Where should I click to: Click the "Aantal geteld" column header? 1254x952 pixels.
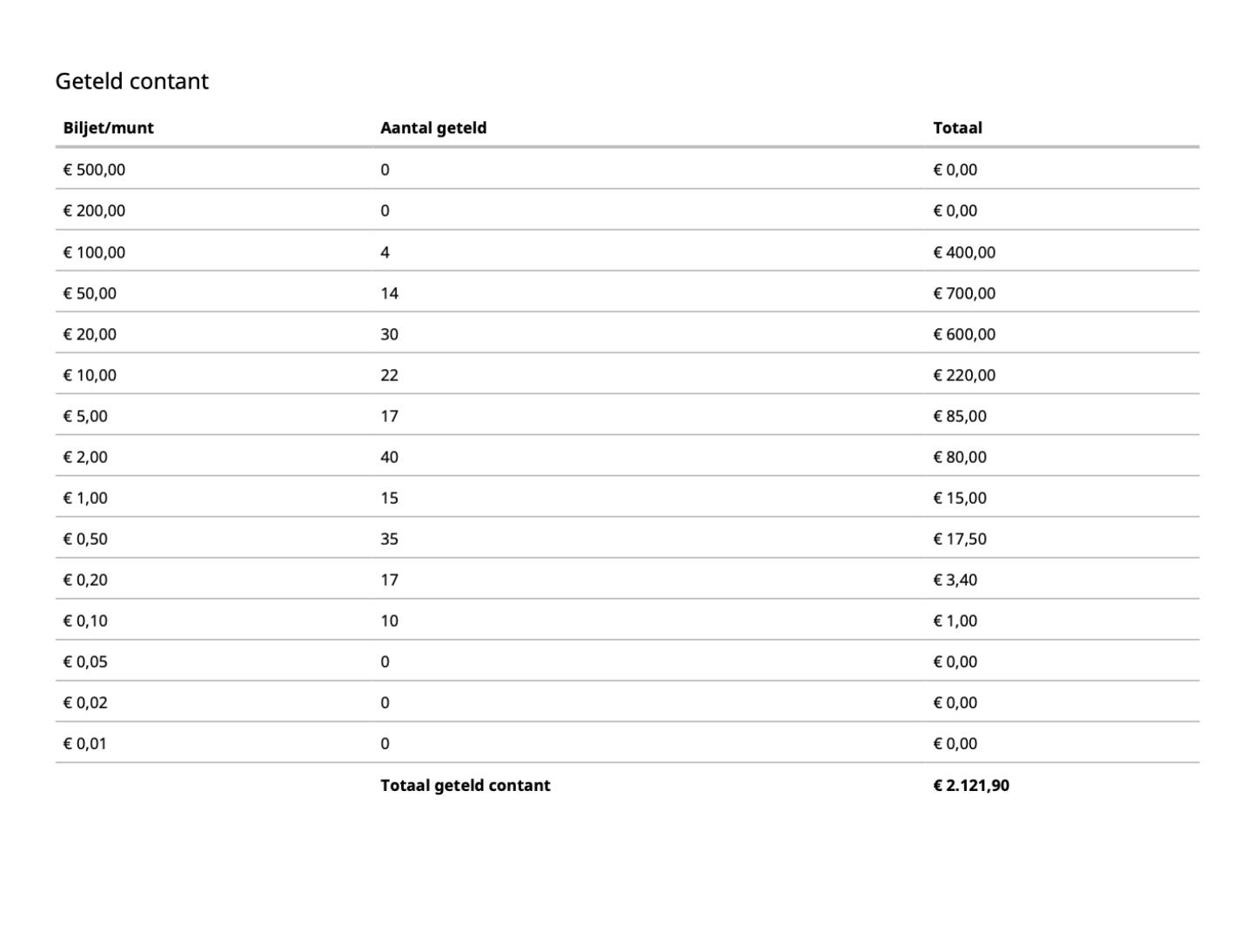pos(433,128)
